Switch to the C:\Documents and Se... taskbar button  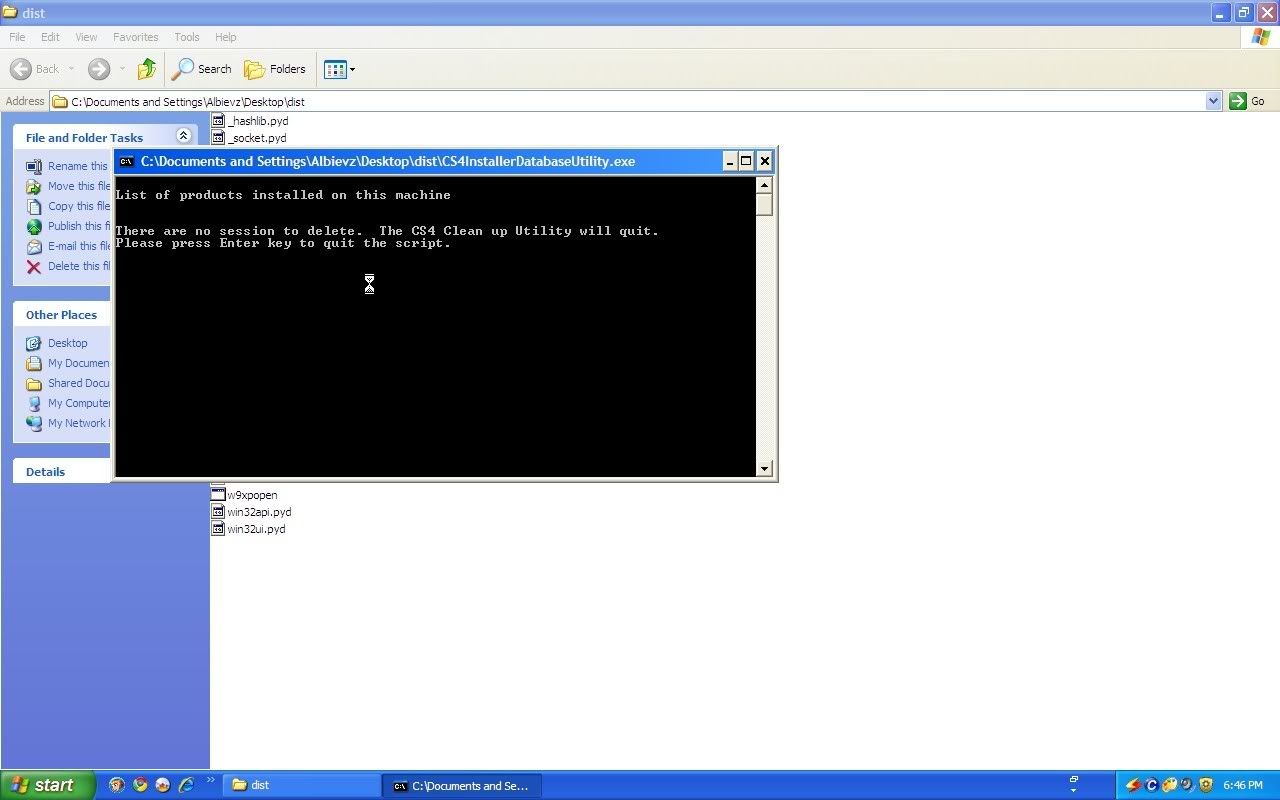point(462,785)
